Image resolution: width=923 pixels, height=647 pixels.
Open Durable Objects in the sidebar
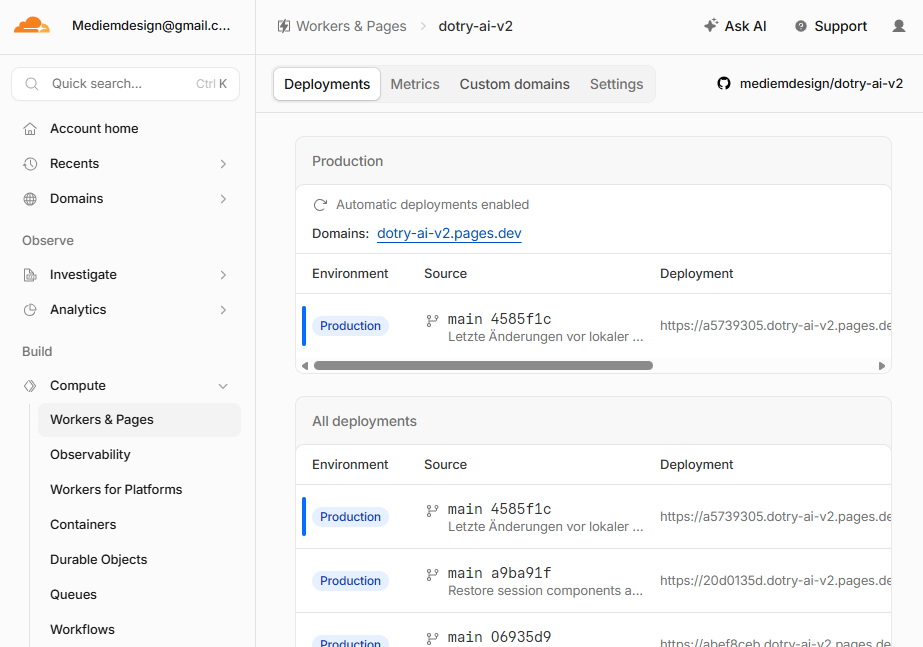tap(98, 559)
